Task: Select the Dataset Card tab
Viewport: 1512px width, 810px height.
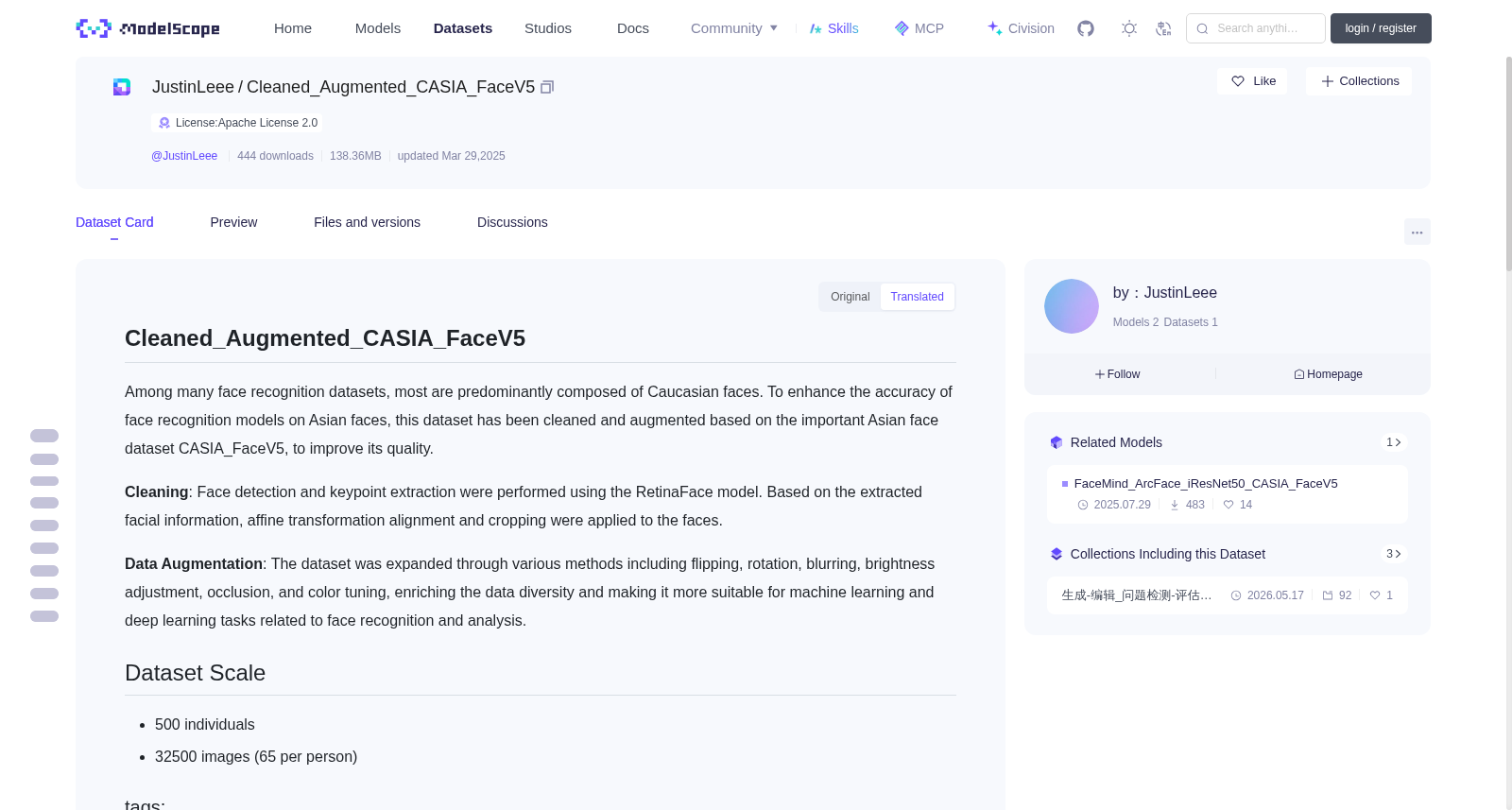Action: [x=114, y=222]
